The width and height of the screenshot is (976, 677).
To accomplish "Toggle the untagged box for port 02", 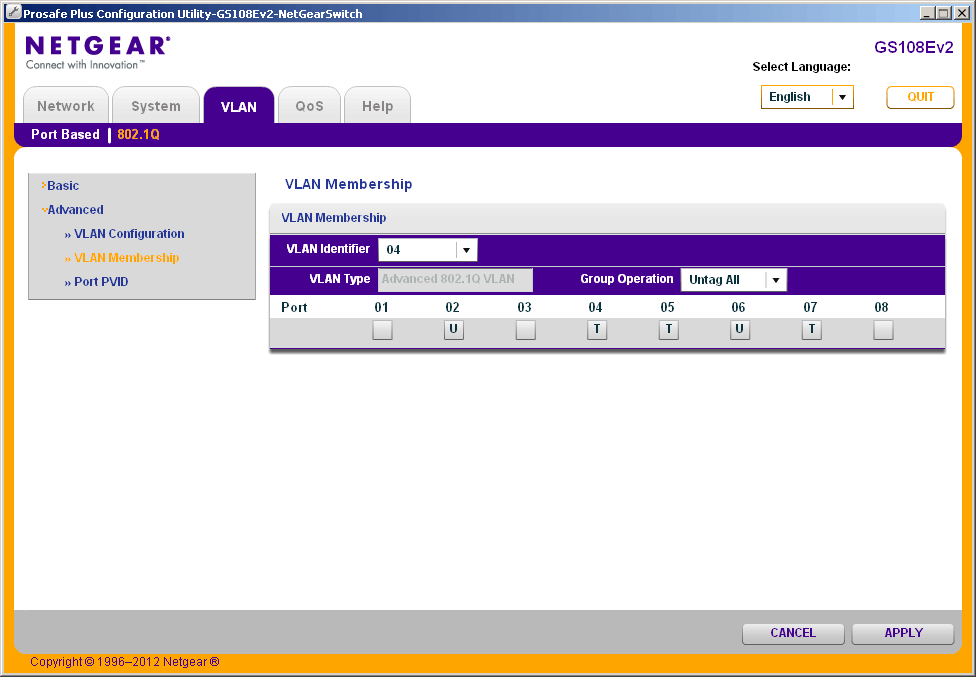I will pos(454,330).
